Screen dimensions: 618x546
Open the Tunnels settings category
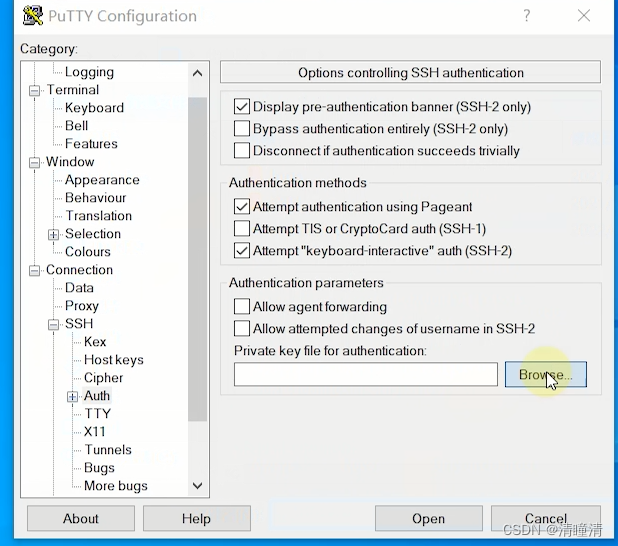(x=108, y=450)
